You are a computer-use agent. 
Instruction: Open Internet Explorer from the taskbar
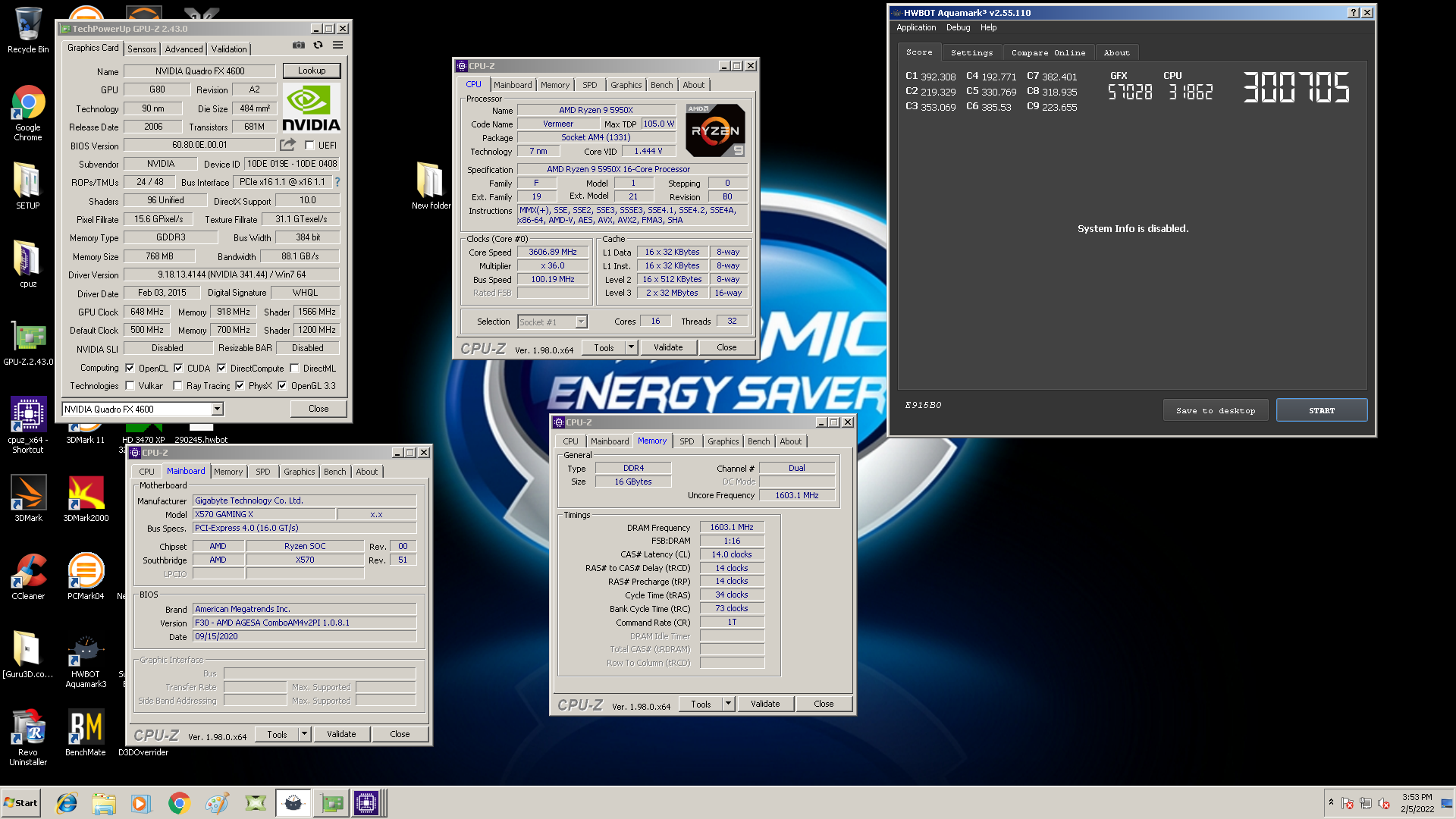(67, 803)
